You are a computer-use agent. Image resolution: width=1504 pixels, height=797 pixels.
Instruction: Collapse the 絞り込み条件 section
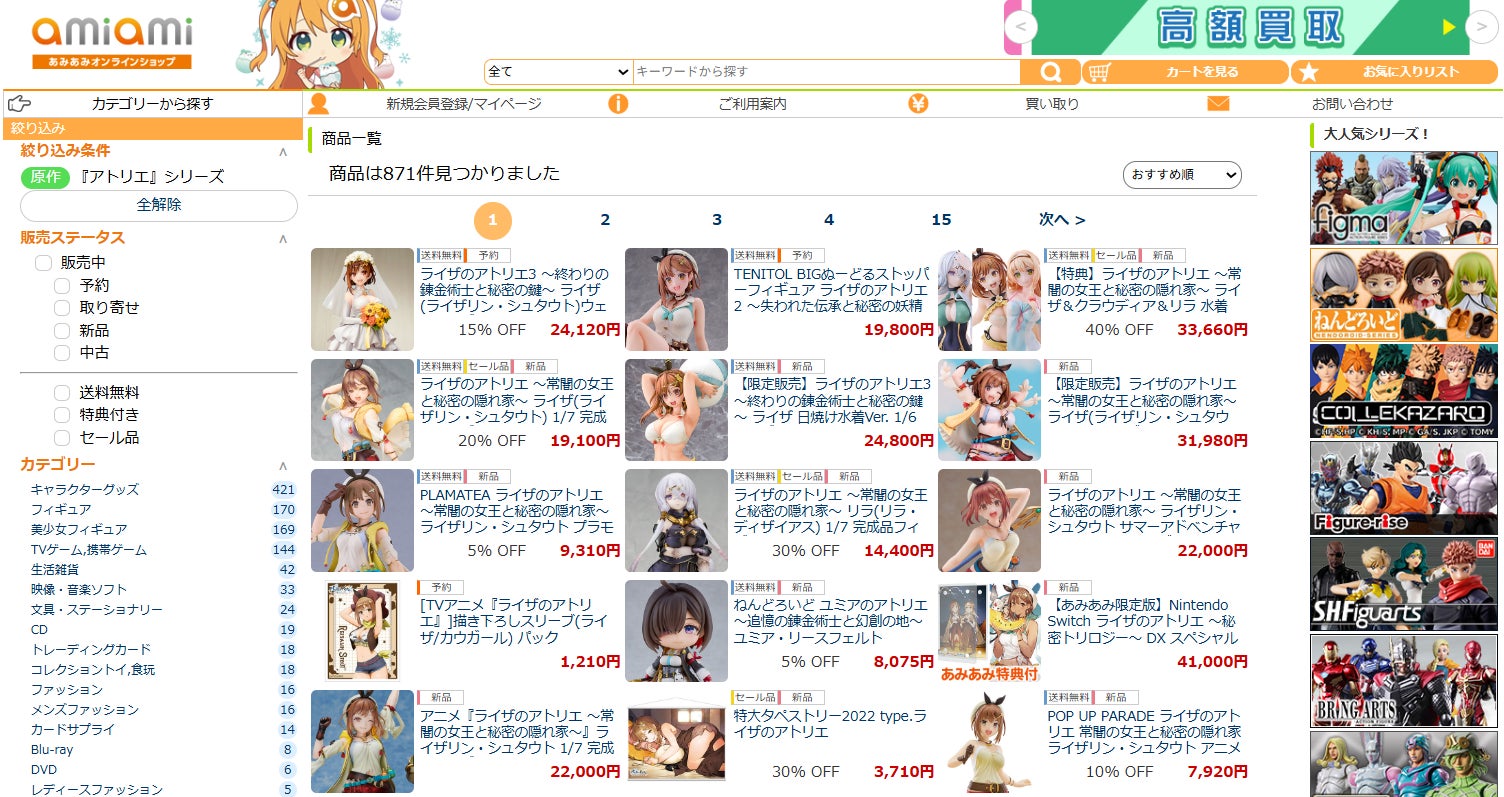pyautogui.click(x=283, y=152)
